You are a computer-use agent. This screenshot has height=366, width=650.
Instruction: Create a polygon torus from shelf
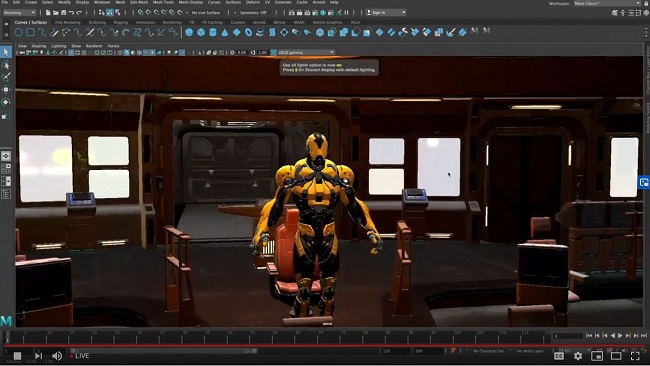coord(248,32)
